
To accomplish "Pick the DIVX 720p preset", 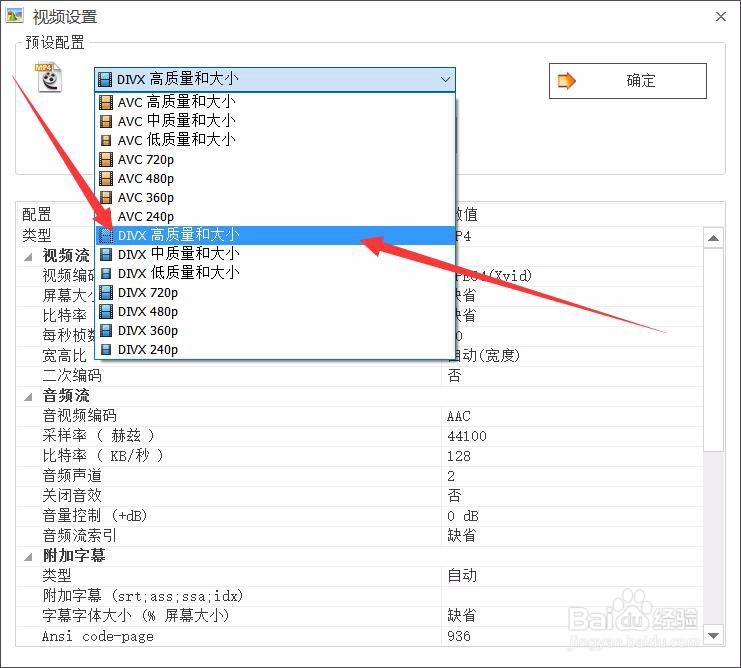I will [275, 292].
